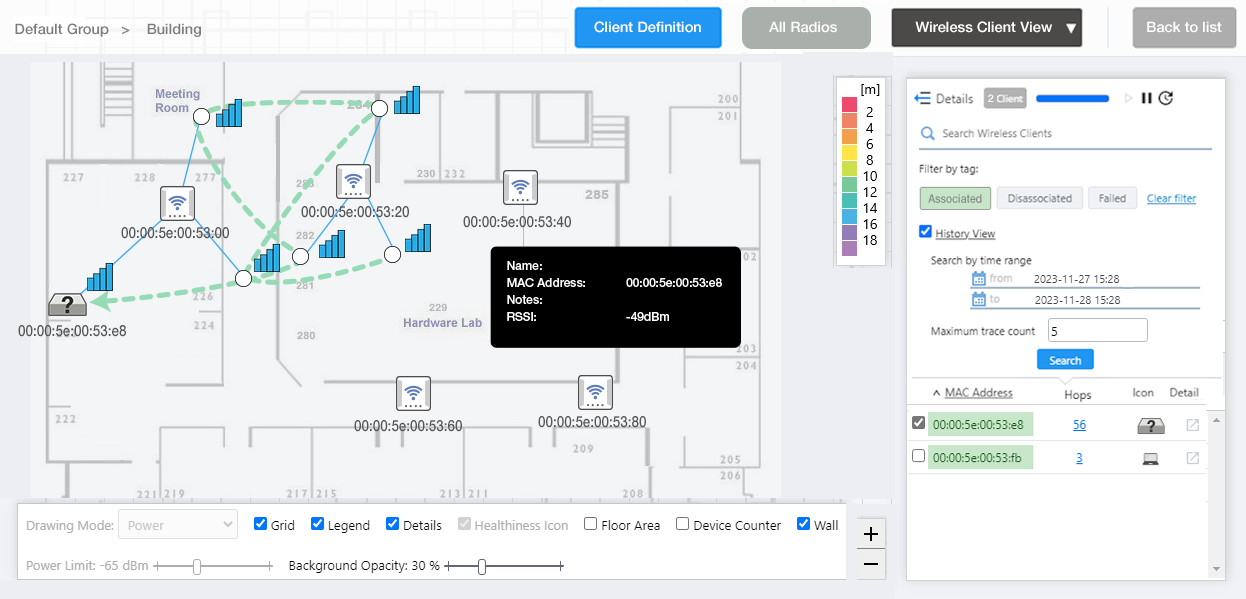
Task: Open the 'from' date calendar picker
Action: 978,279
